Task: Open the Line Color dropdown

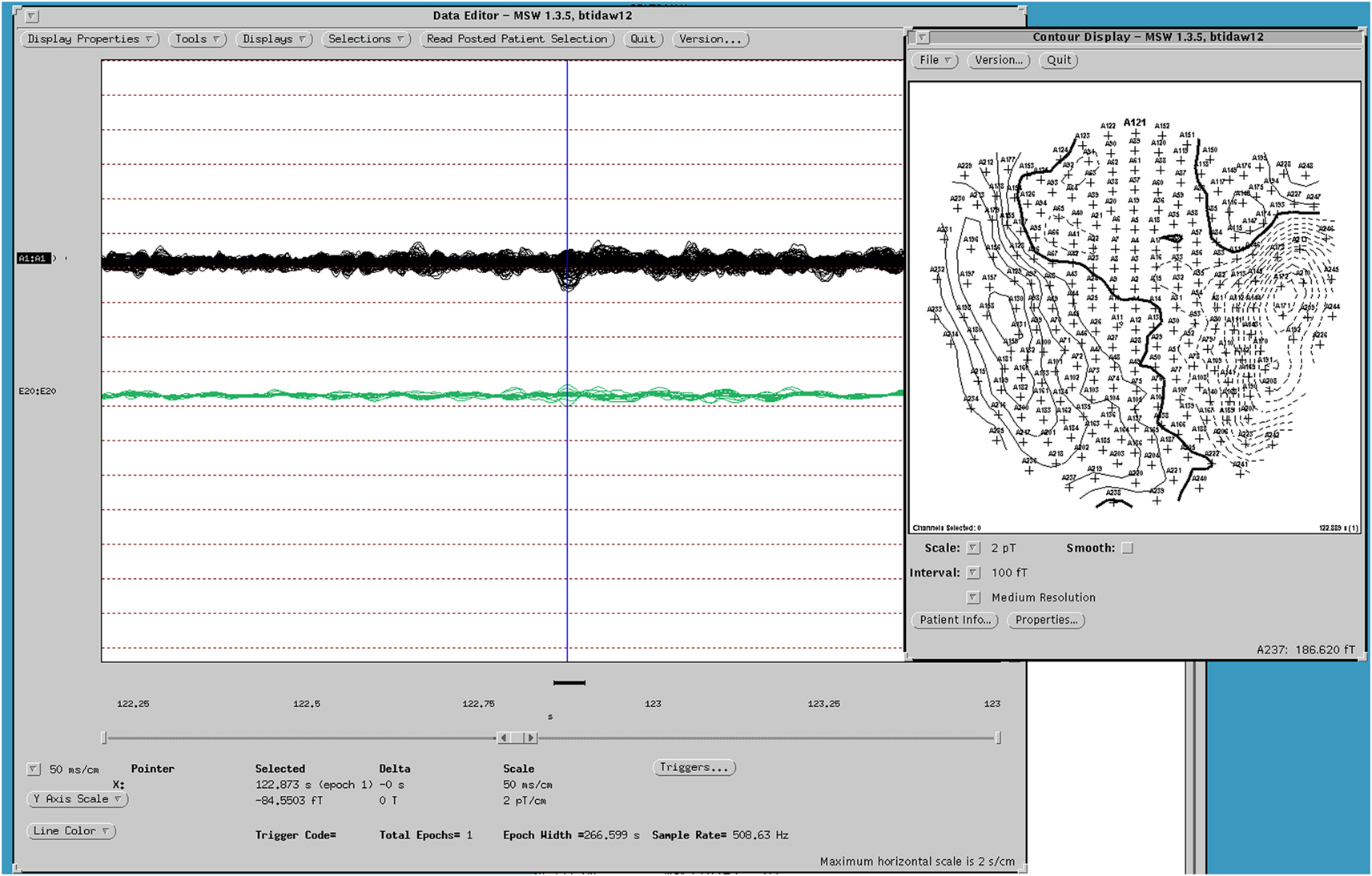Action: [x=71, y=831]
